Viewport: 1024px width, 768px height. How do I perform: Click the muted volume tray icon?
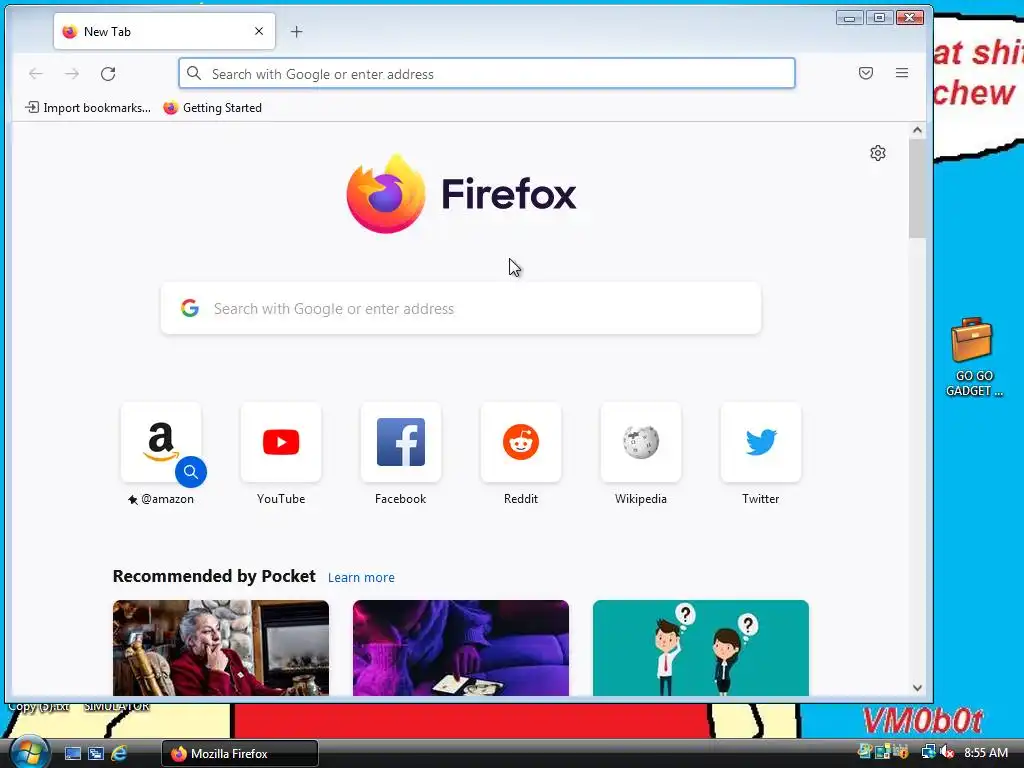point(947,752)
